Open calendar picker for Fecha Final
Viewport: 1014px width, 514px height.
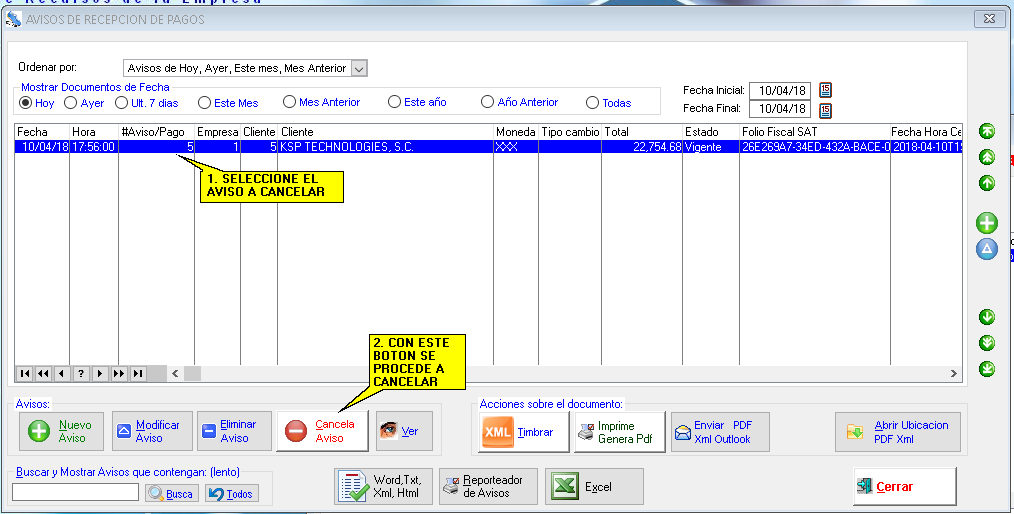coord(825,109)
